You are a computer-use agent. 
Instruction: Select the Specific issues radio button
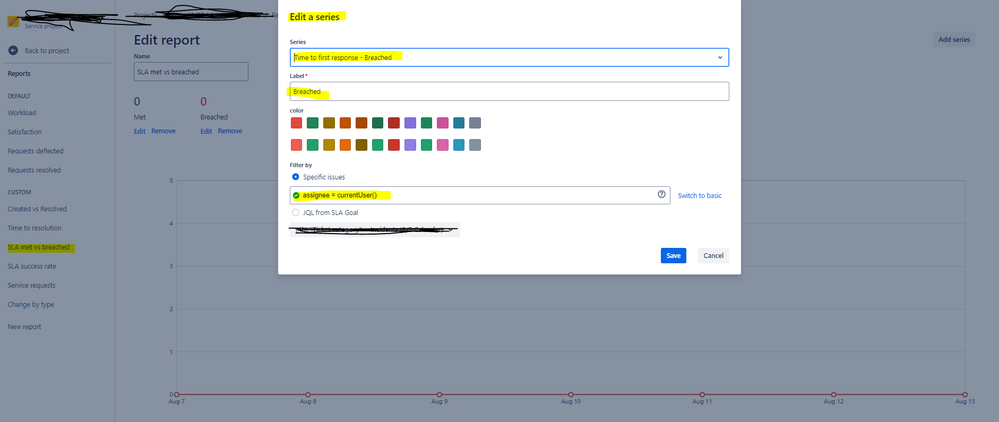[x=295, y=177]
